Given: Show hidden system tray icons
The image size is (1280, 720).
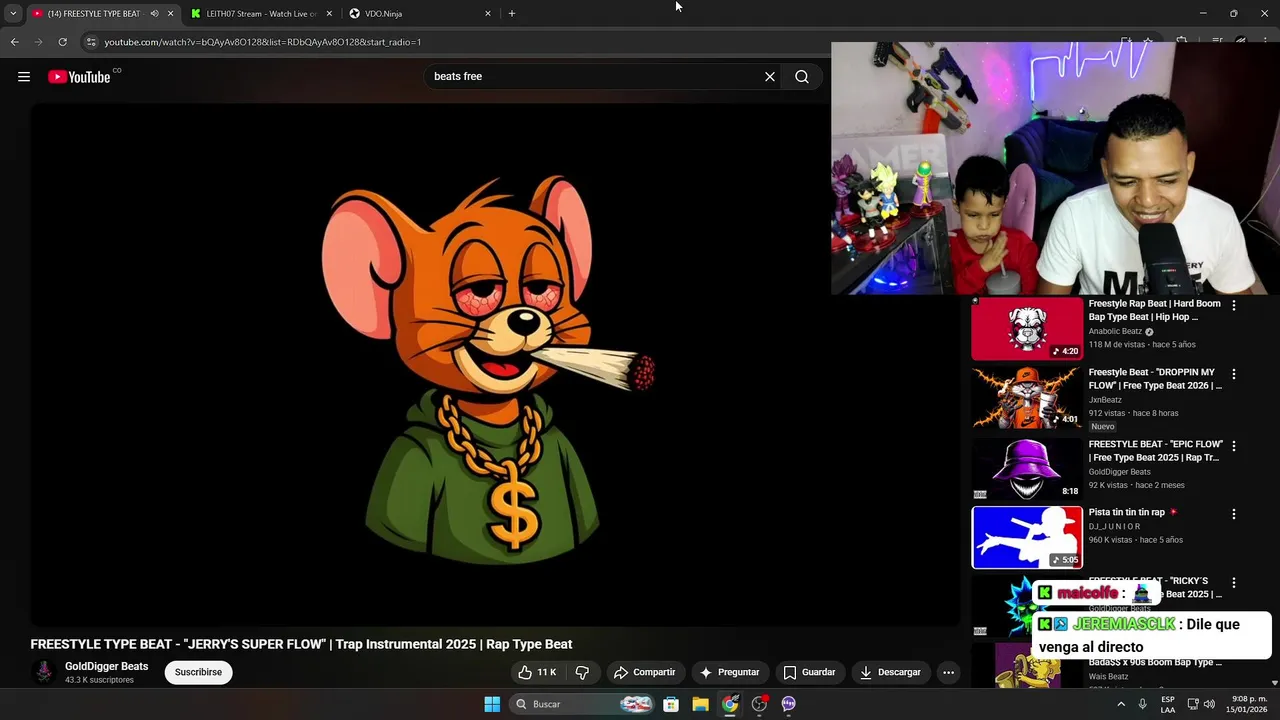Looking at the screenshot, I should pyautogui.click(x=1121, y=704).
